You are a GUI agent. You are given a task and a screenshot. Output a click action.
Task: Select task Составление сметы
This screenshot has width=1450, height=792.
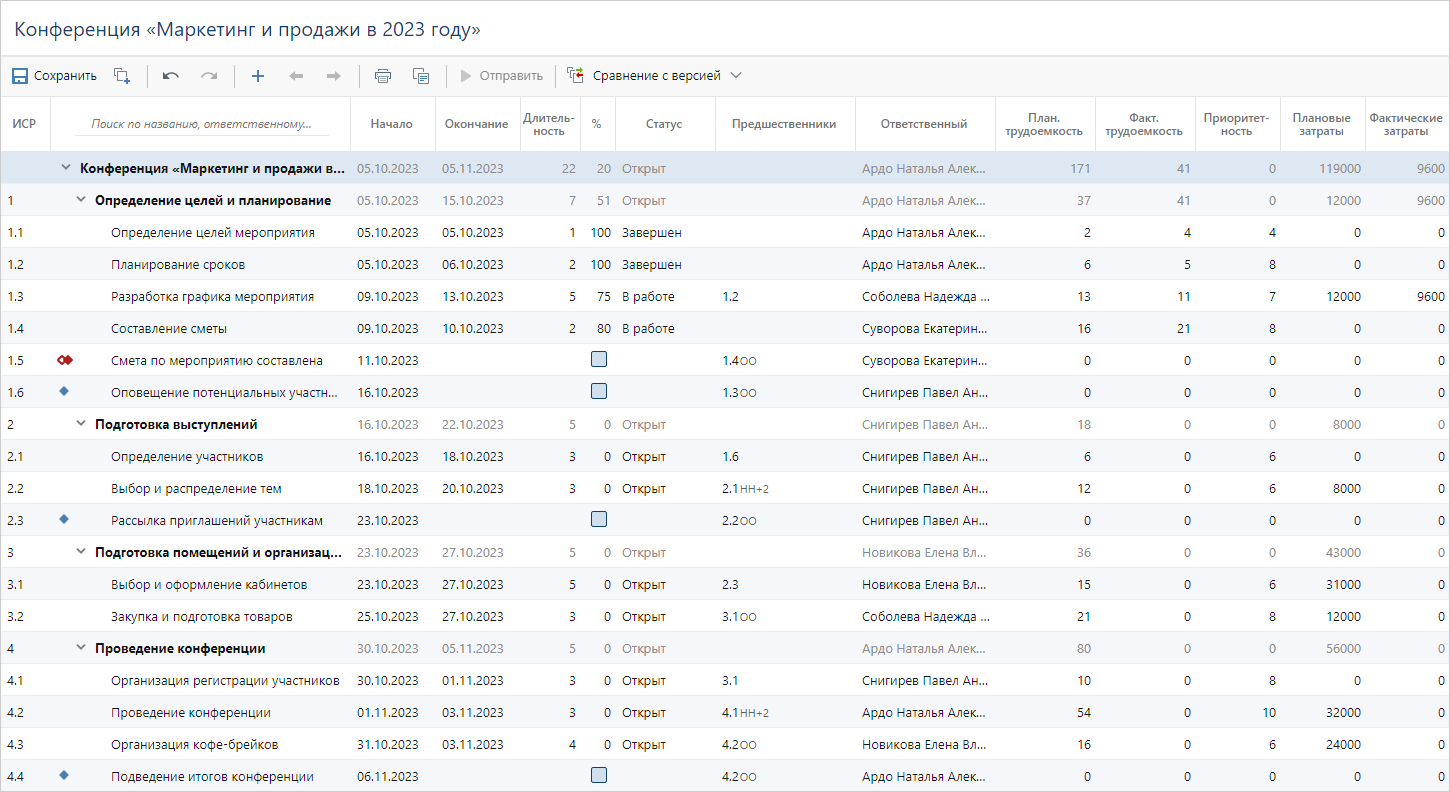coord(169,328)
